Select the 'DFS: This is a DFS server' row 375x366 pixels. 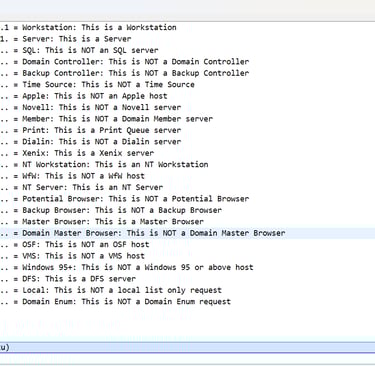coord(68,279)
